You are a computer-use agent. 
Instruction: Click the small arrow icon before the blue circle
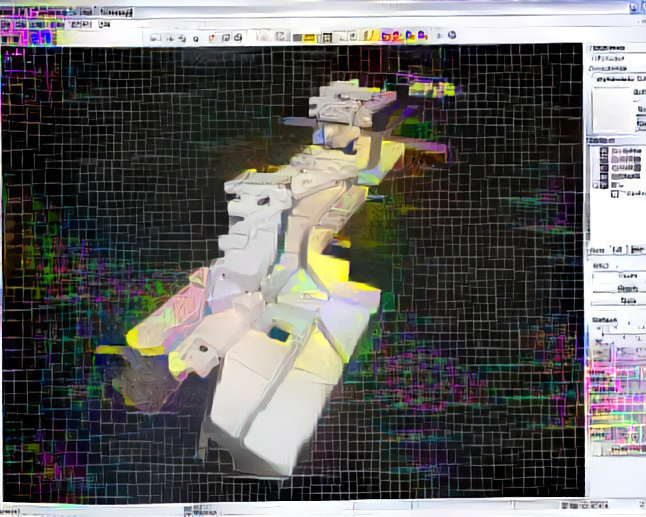click(x=437, y=36)
